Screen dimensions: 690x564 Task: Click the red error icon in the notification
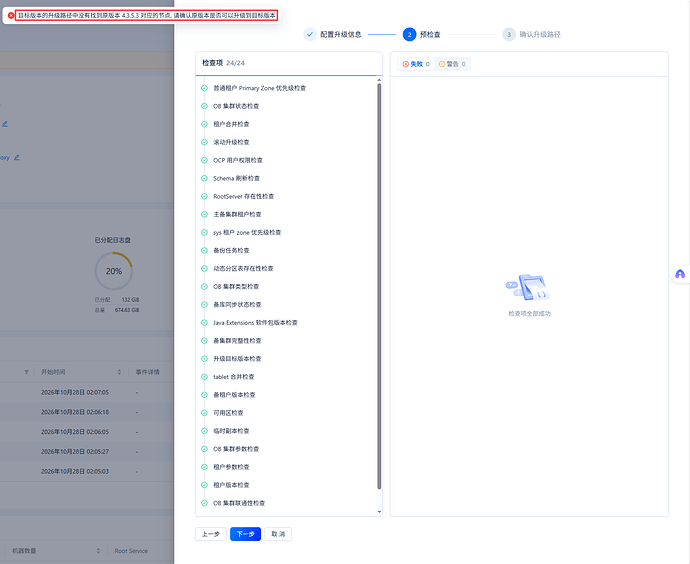11,15
